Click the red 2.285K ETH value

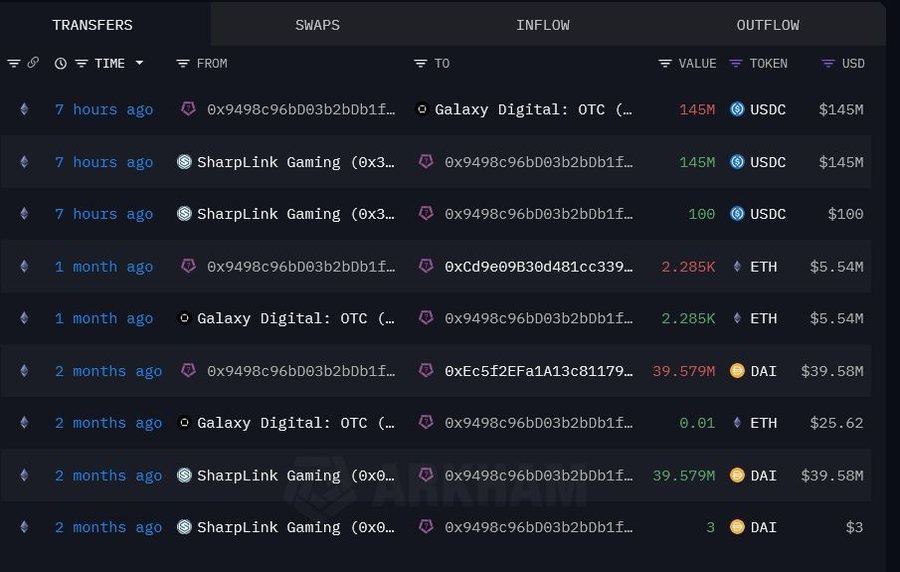coord(688,267)
